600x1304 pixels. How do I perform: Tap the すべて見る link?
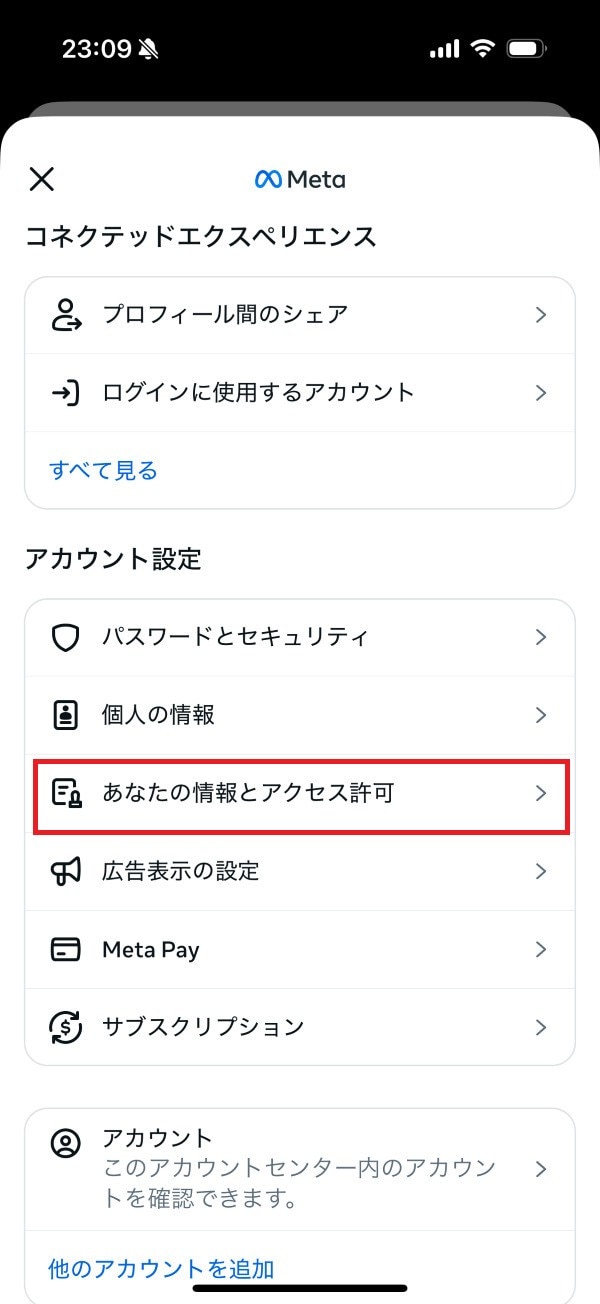(103, 470)
